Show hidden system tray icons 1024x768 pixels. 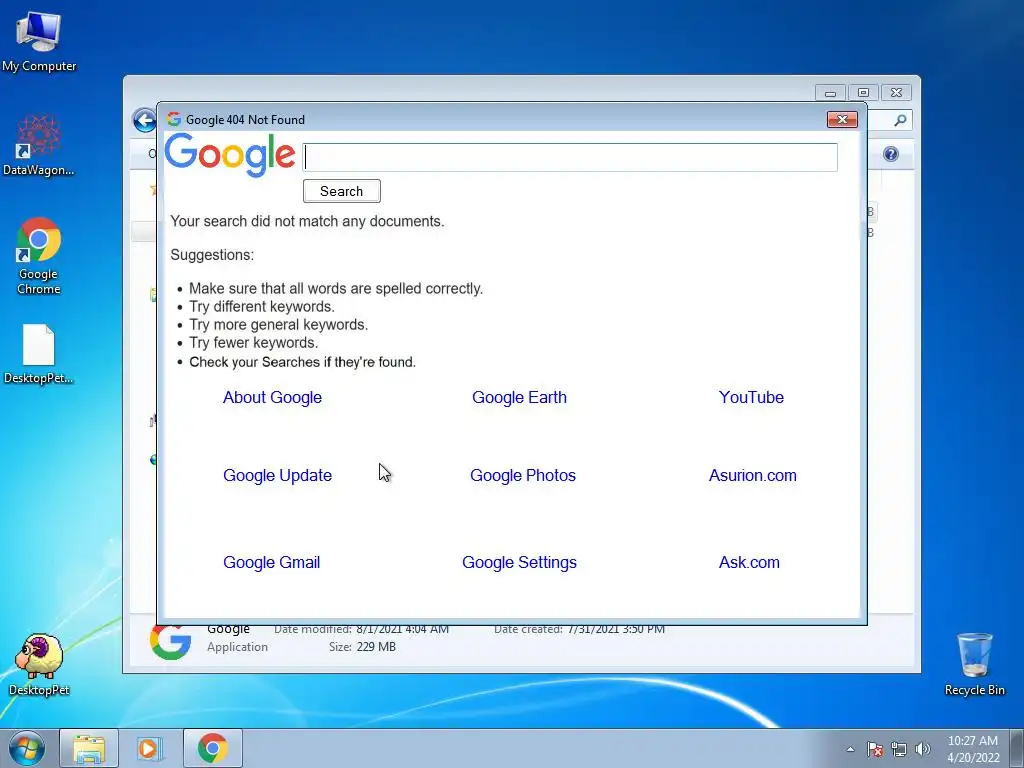point(850,749)
